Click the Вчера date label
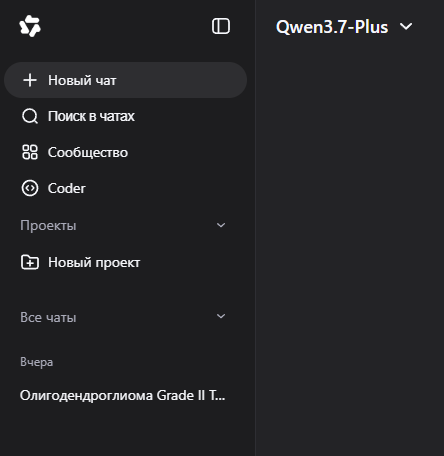 coord(37,362)
